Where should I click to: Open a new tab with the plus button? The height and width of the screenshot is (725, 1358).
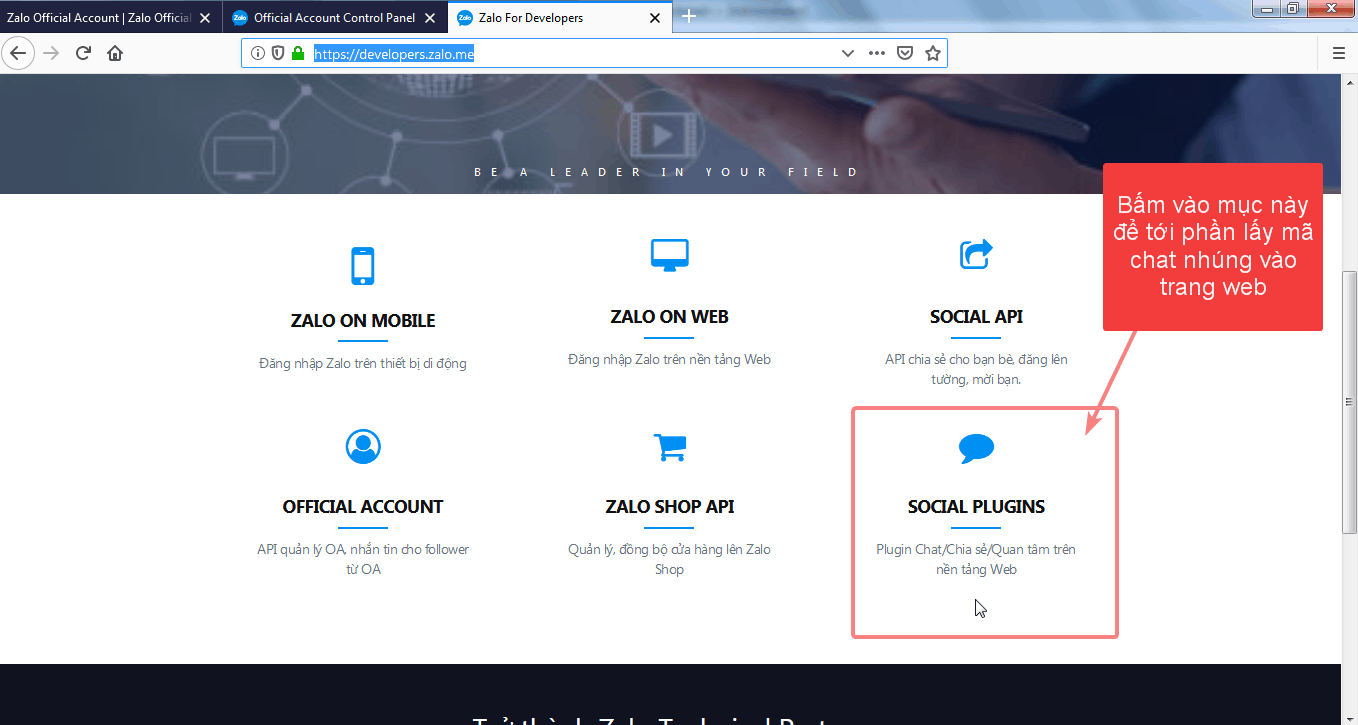689,17
